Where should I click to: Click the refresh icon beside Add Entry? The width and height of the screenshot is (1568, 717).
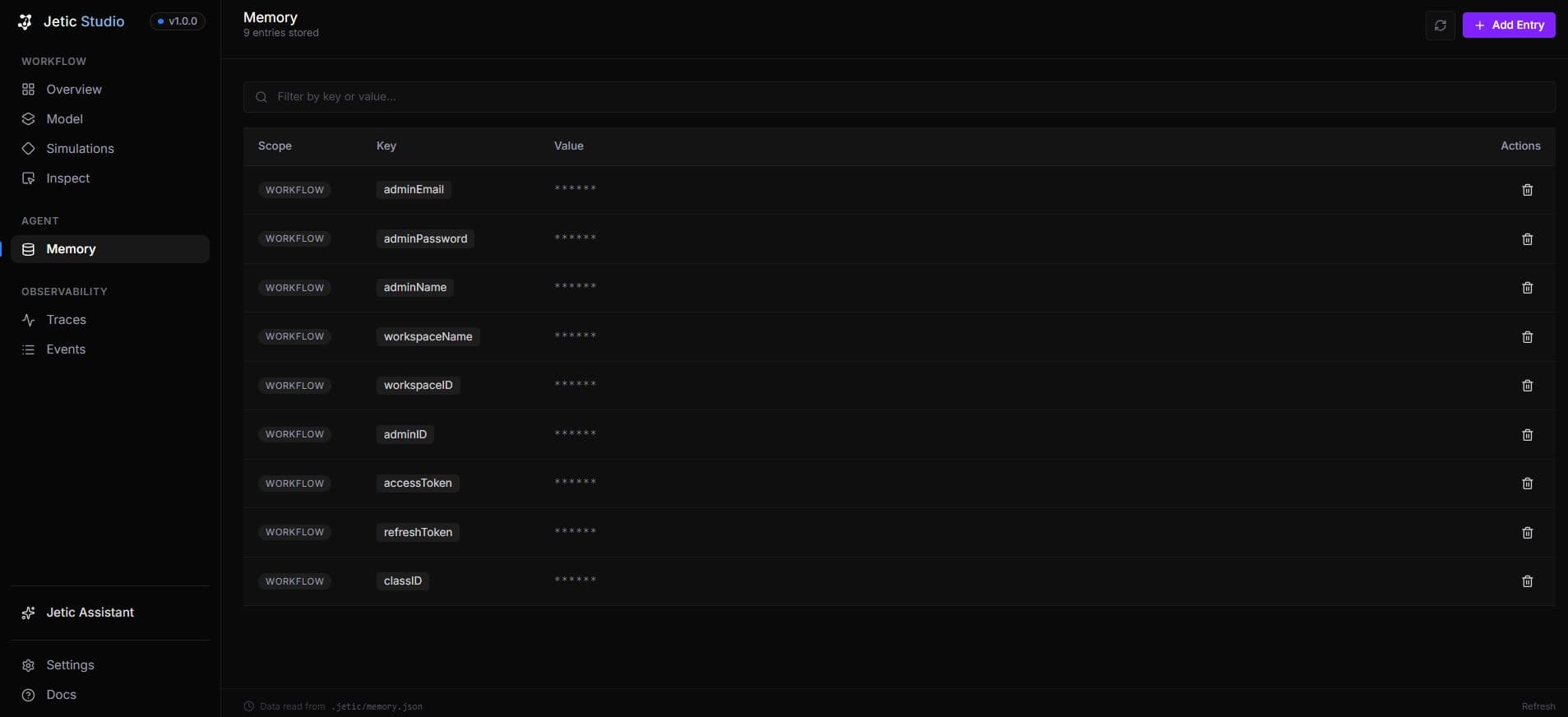point(1440,25)
